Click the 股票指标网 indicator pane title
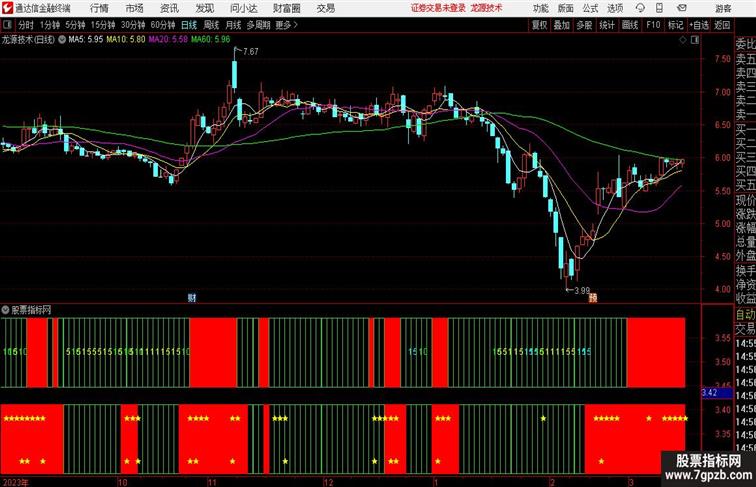The width and height of the screenshot is (756, 487). 31,310
